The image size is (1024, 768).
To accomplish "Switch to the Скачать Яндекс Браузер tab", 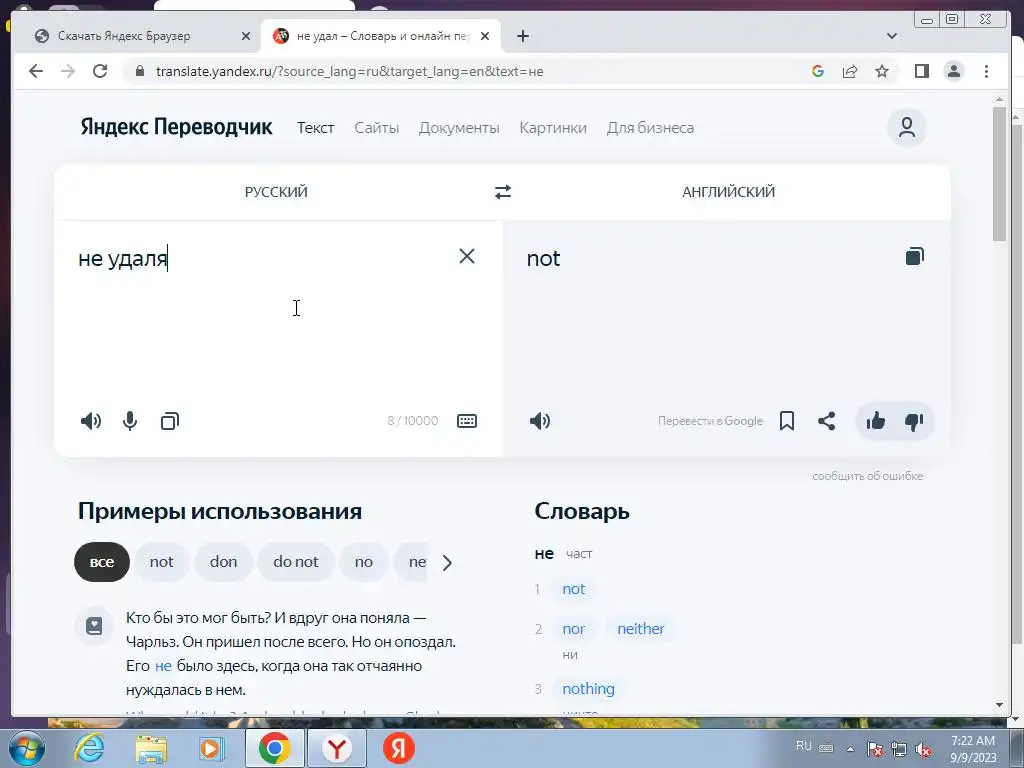I will 124,36.
